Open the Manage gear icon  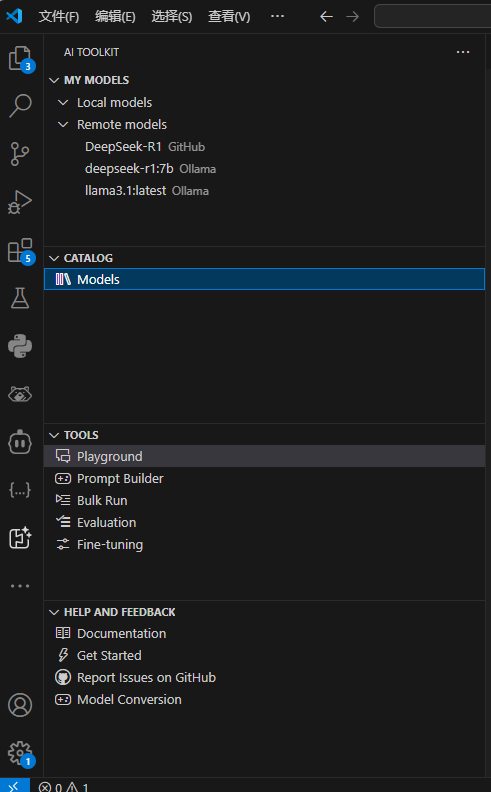click(x=20, y=753)
